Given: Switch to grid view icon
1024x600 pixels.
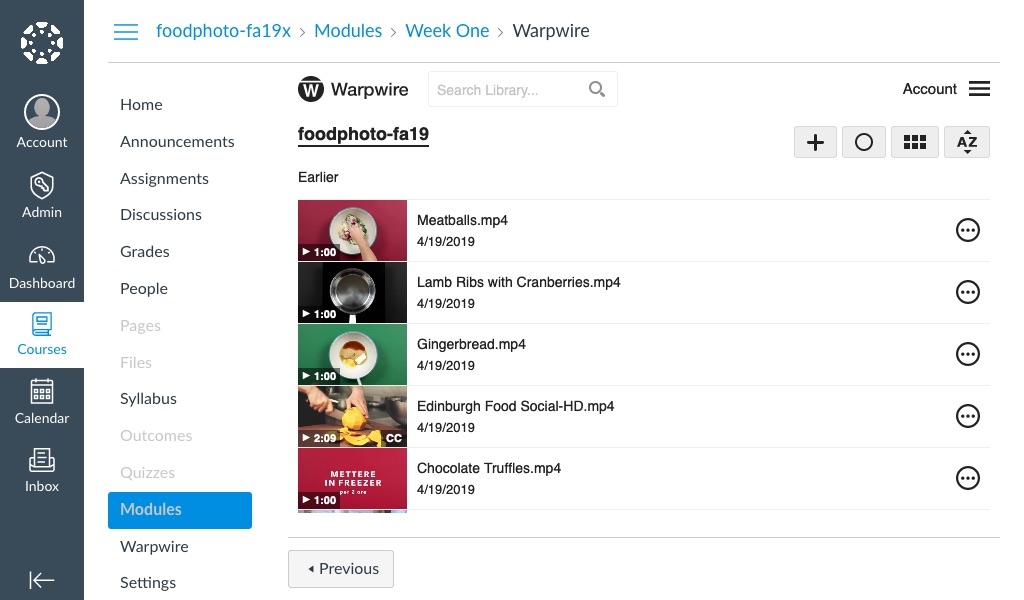Looking at the screenshot, I should [x=915, y=142].
